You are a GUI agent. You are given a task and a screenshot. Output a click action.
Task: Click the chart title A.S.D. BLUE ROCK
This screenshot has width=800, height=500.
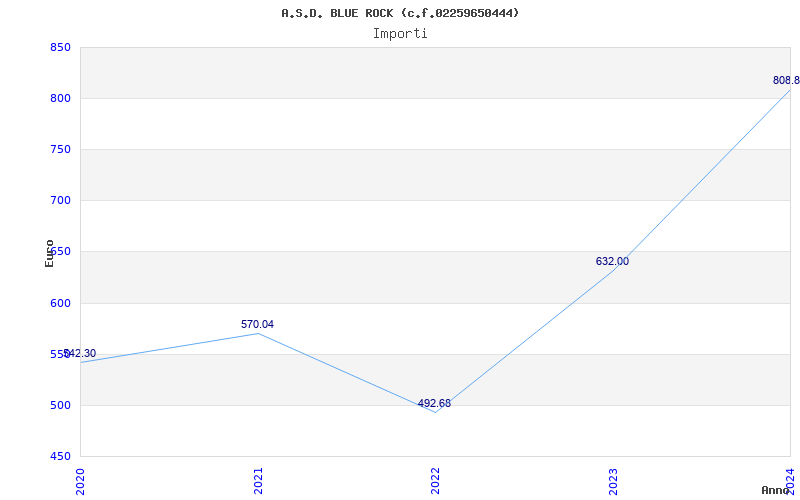point(400,13)
